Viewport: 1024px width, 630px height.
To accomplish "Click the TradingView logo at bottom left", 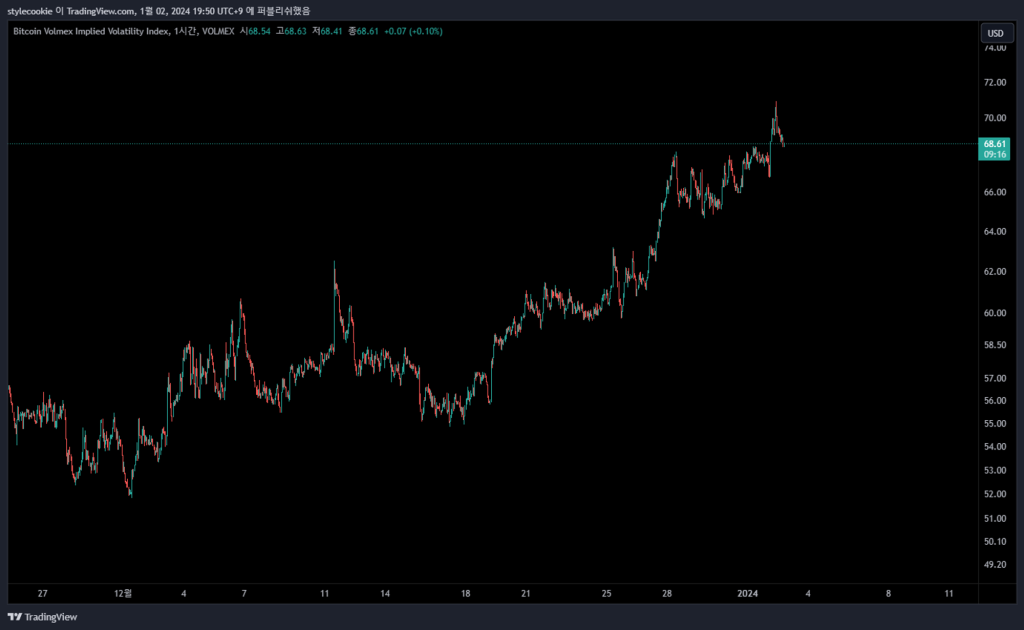I will [x=42, y=617].
